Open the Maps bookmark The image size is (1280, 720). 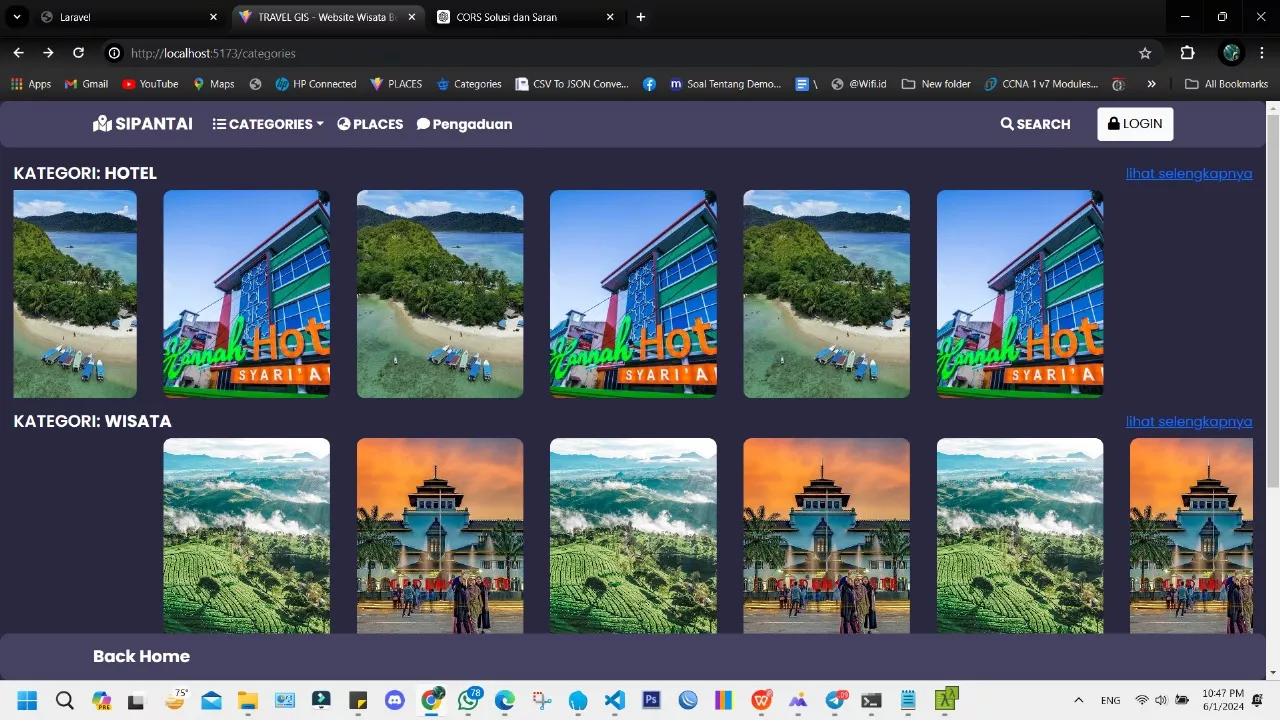[214, 84]
